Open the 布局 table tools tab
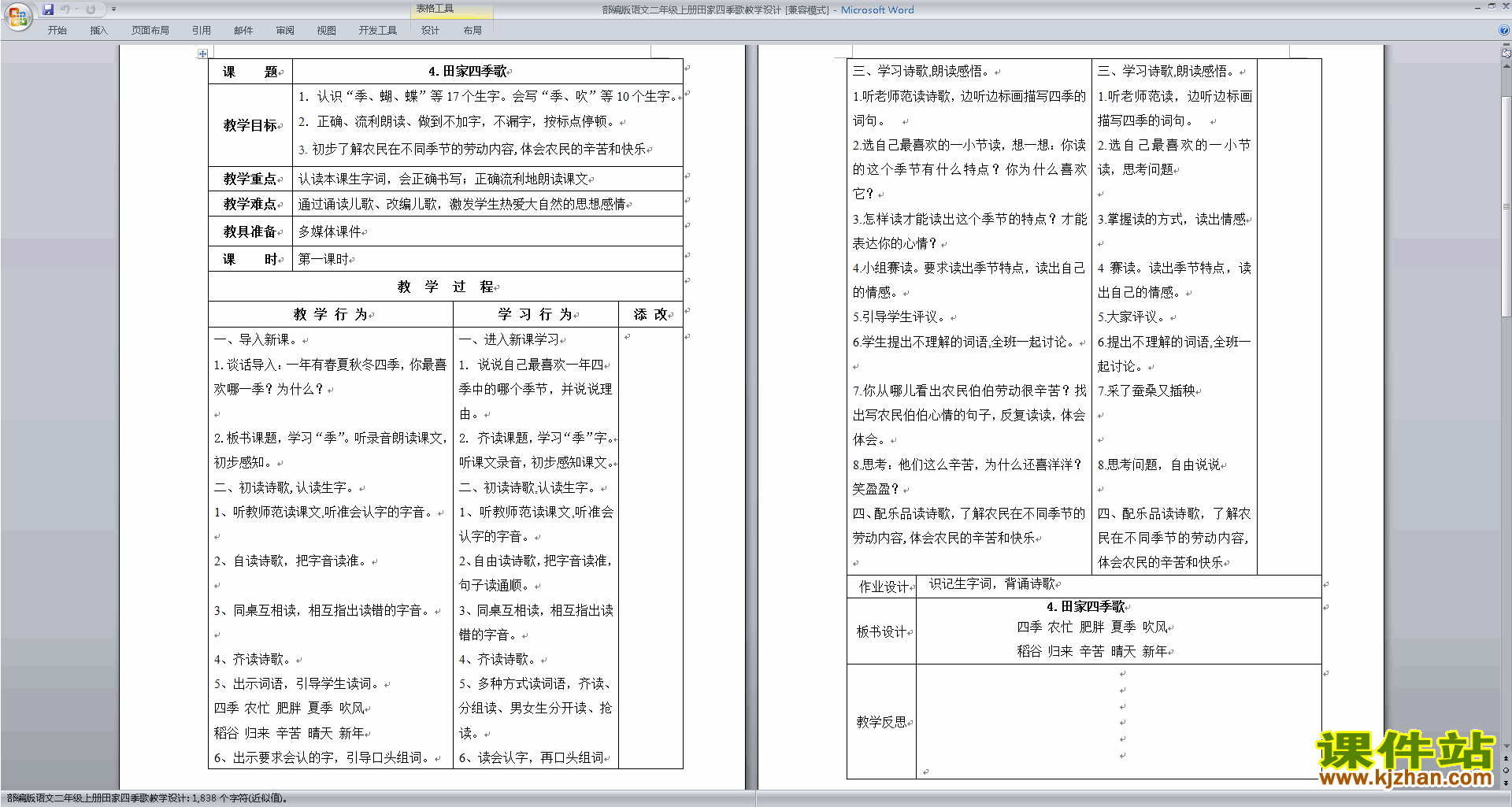The height and width of the screenshot is (807, 1512). click(472, 30)
